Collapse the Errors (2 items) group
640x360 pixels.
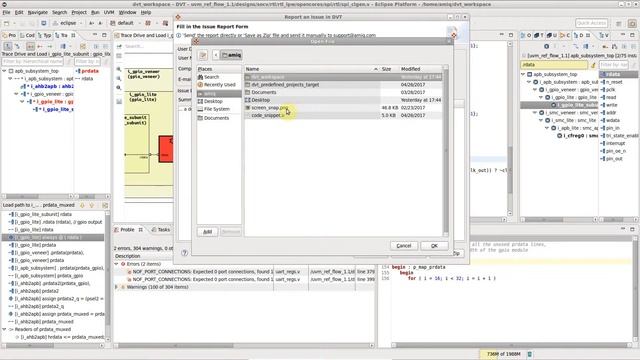pyautogui.click(x=117, y=264)
